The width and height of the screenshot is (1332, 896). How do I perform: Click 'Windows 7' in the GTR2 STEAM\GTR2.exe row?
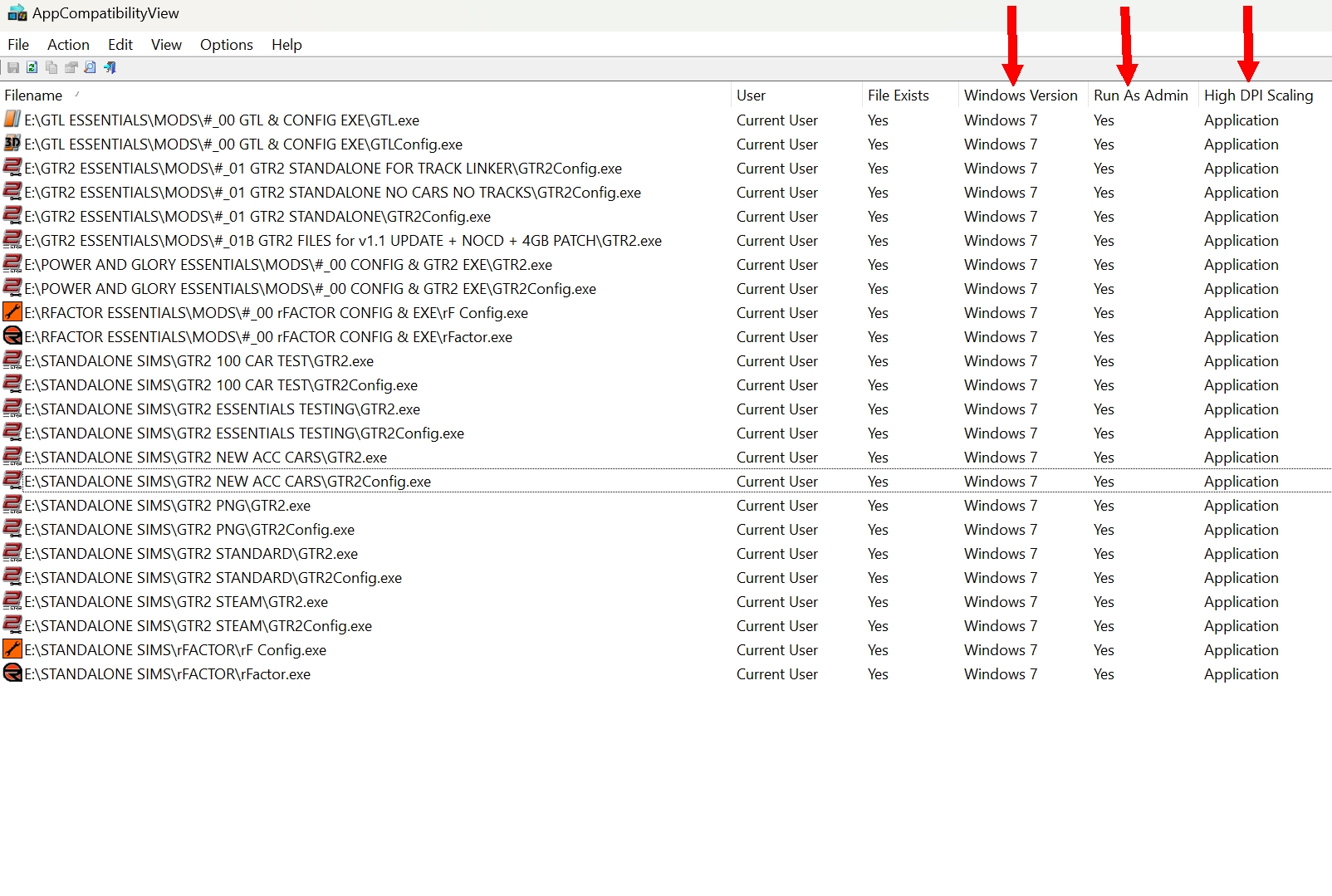tap(1001, 602)
